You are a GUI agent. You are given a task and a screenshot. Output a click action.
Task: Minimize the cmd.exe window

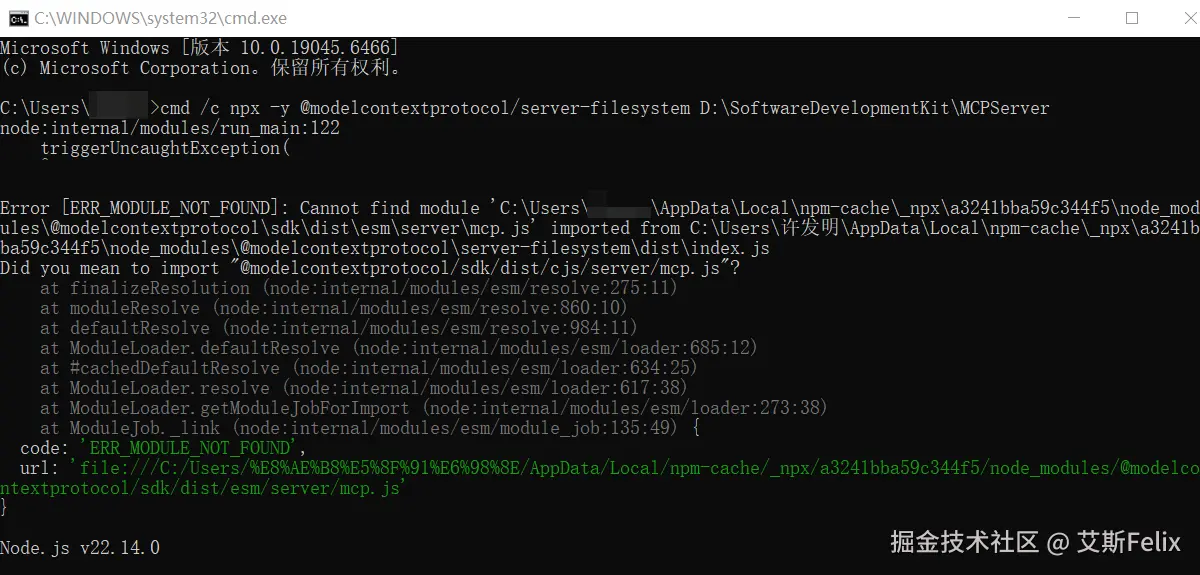tap(1075, 18)
